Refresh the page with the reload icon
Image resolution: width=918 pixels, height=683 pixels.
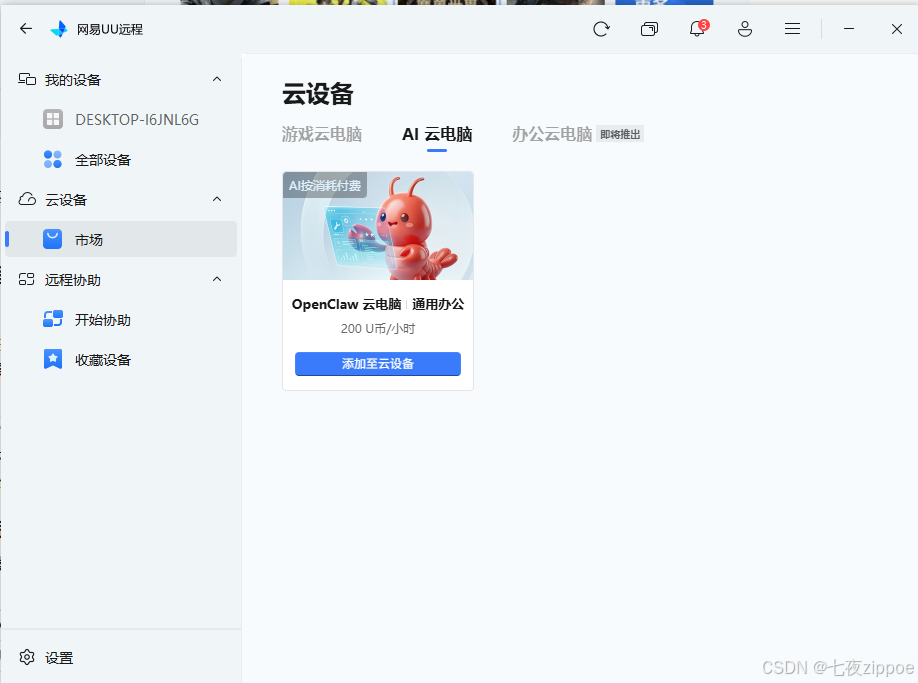(601, 29)
